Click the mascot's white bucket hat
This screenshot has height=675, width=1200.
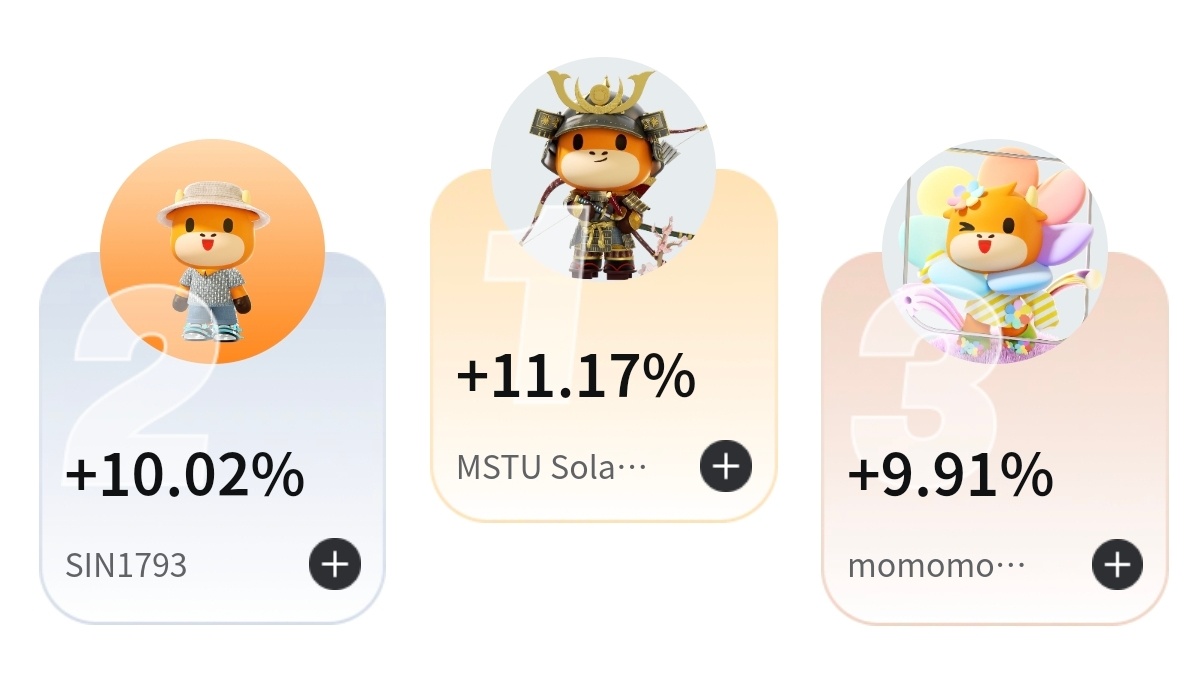[213, 199]
